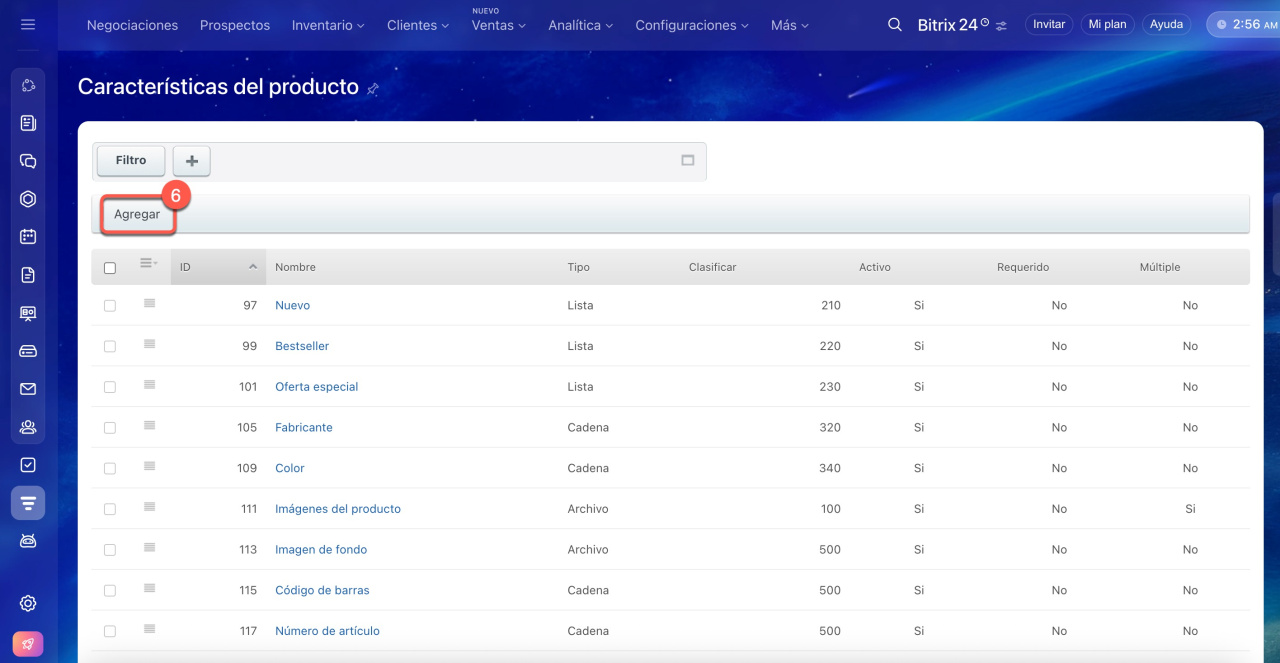Open the hamburger main menu icon
This screenshot has height=663, width=1280.
click(x=28, y=25)
